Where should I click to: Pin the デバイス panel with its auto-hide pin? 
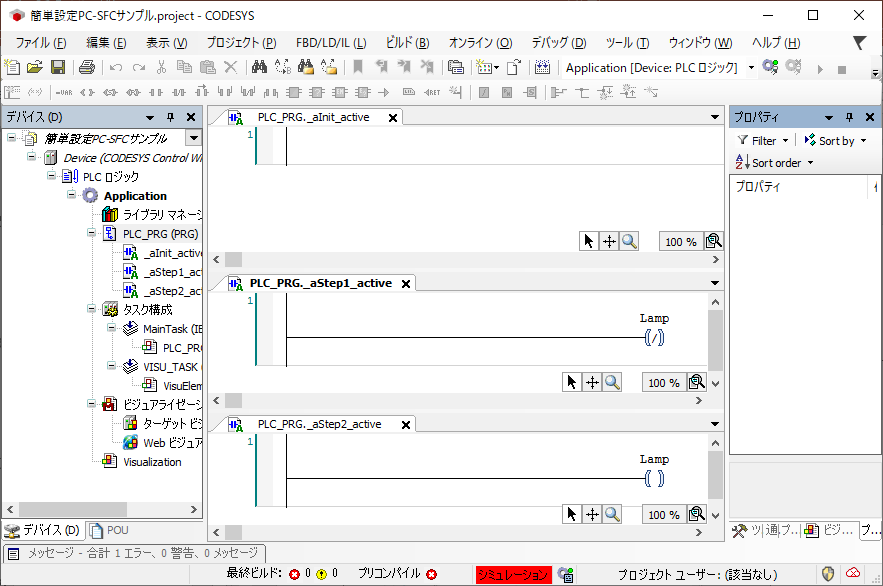point(172,117)
